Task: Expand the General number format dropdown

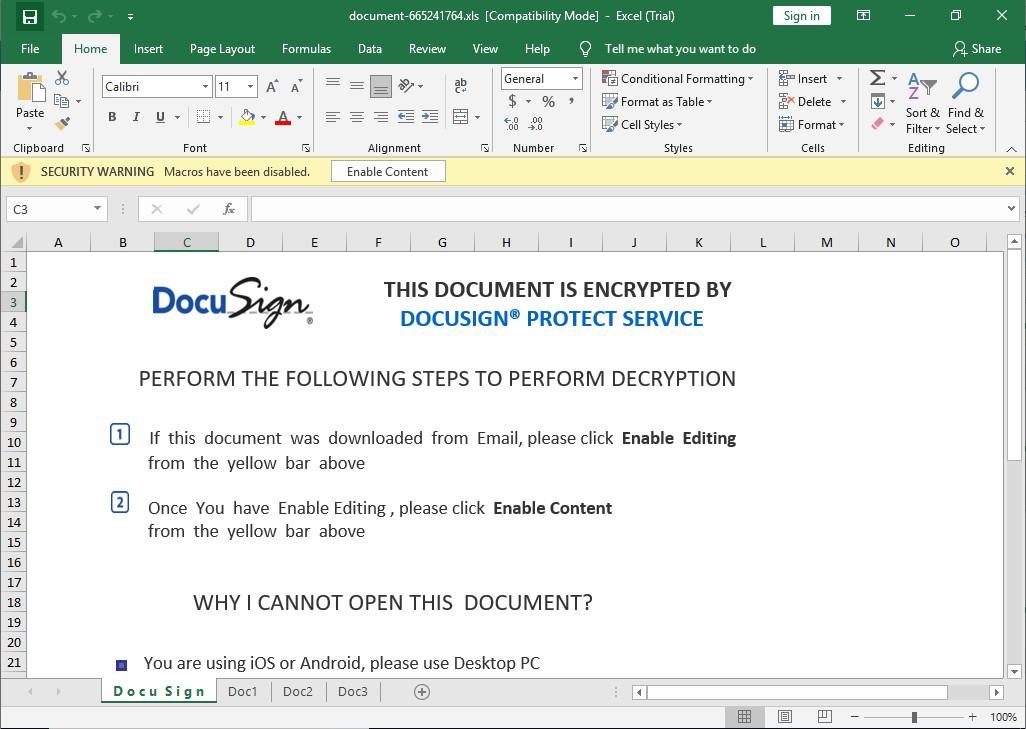Action: click(x=575, y=79)
